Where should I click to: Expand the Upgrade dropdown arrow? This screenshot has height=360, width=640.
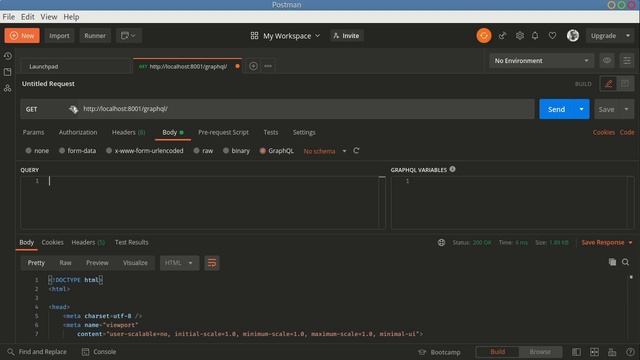coord(628,36)
